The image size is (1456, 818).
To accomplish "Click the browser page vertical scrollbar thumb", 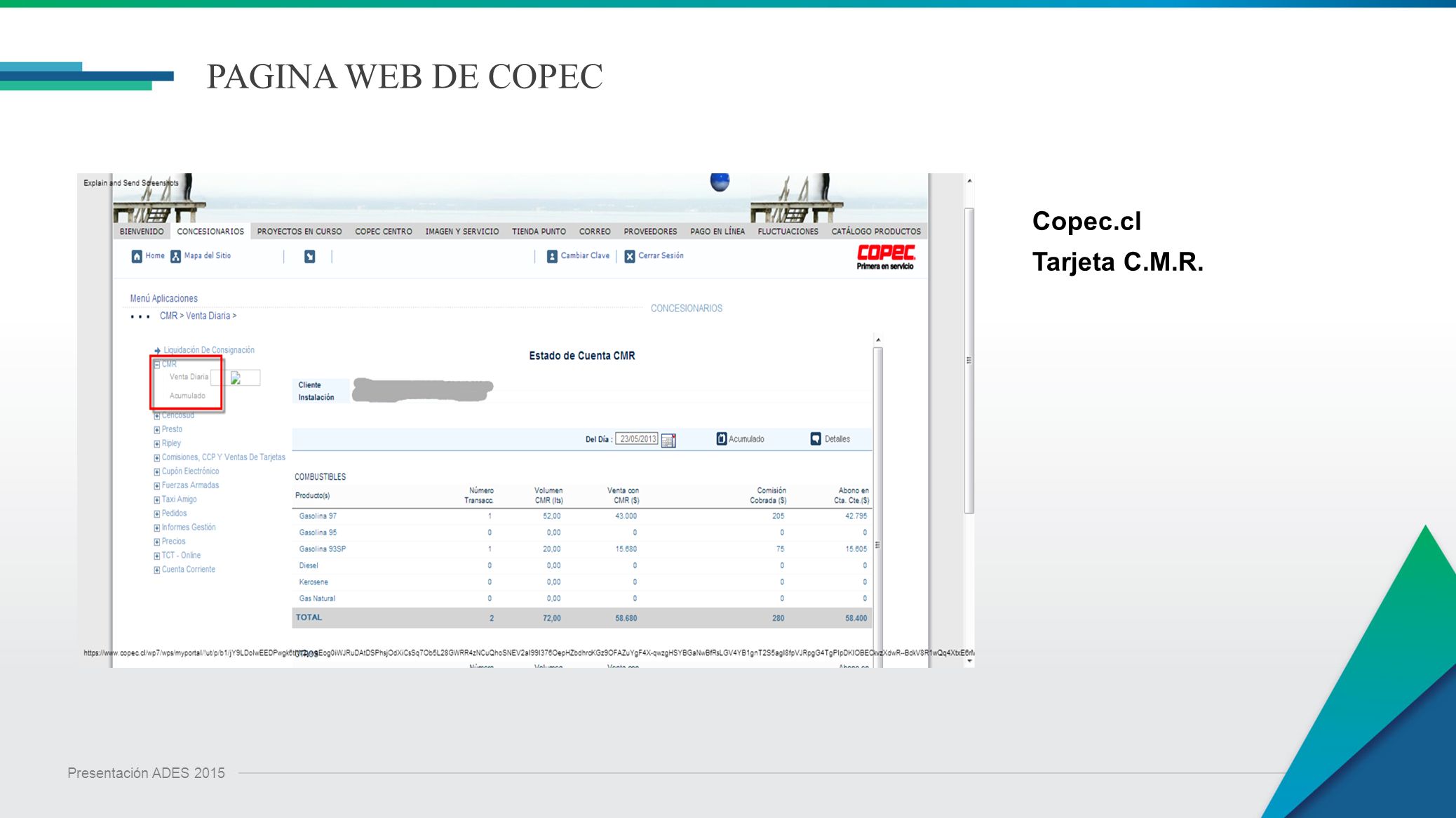I will [969, 361].
